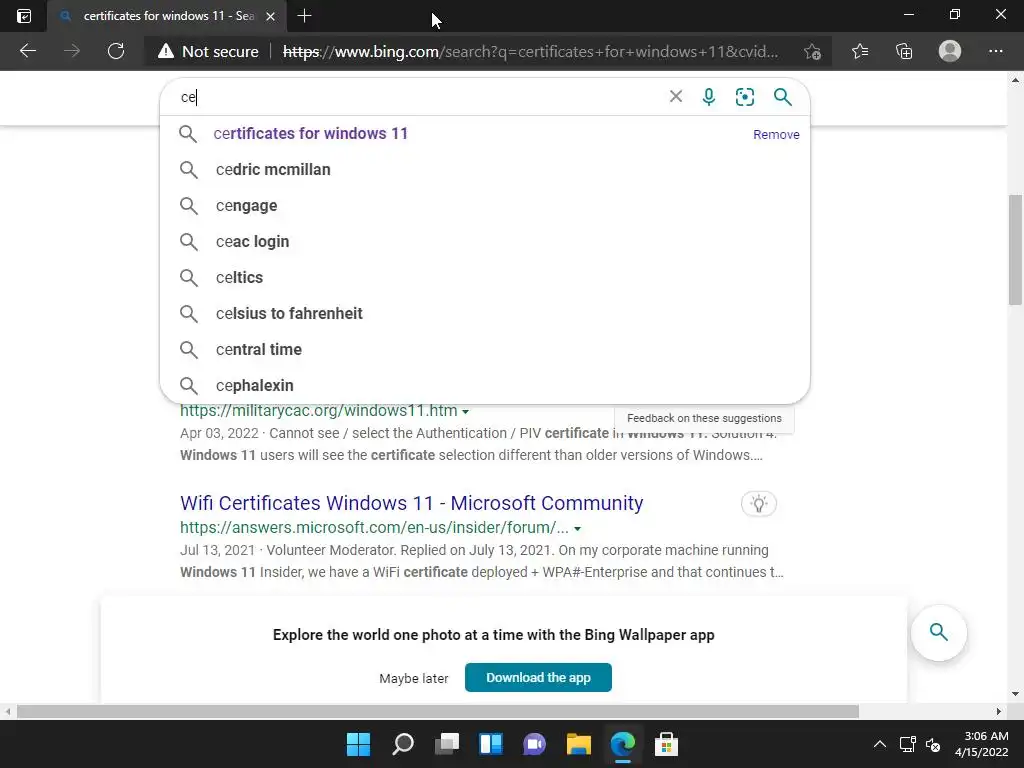The image size is (1024, 768).
Task: Expand dropdown next to militarycac.org URL
Action: pyautogui.click(x=466, y=412)
